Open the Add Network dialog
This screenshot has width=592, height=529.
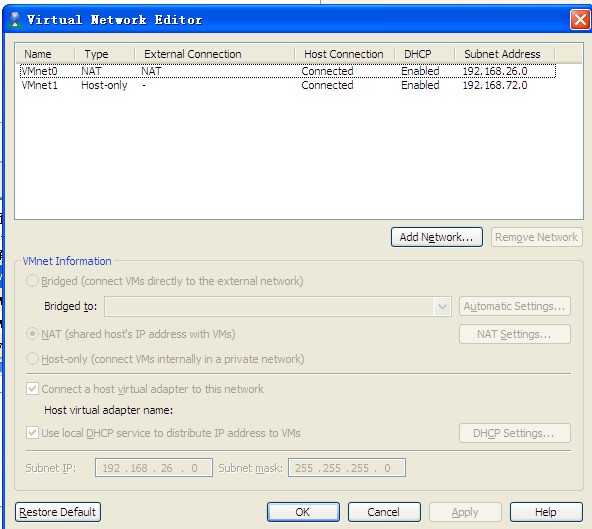[436, 237]
